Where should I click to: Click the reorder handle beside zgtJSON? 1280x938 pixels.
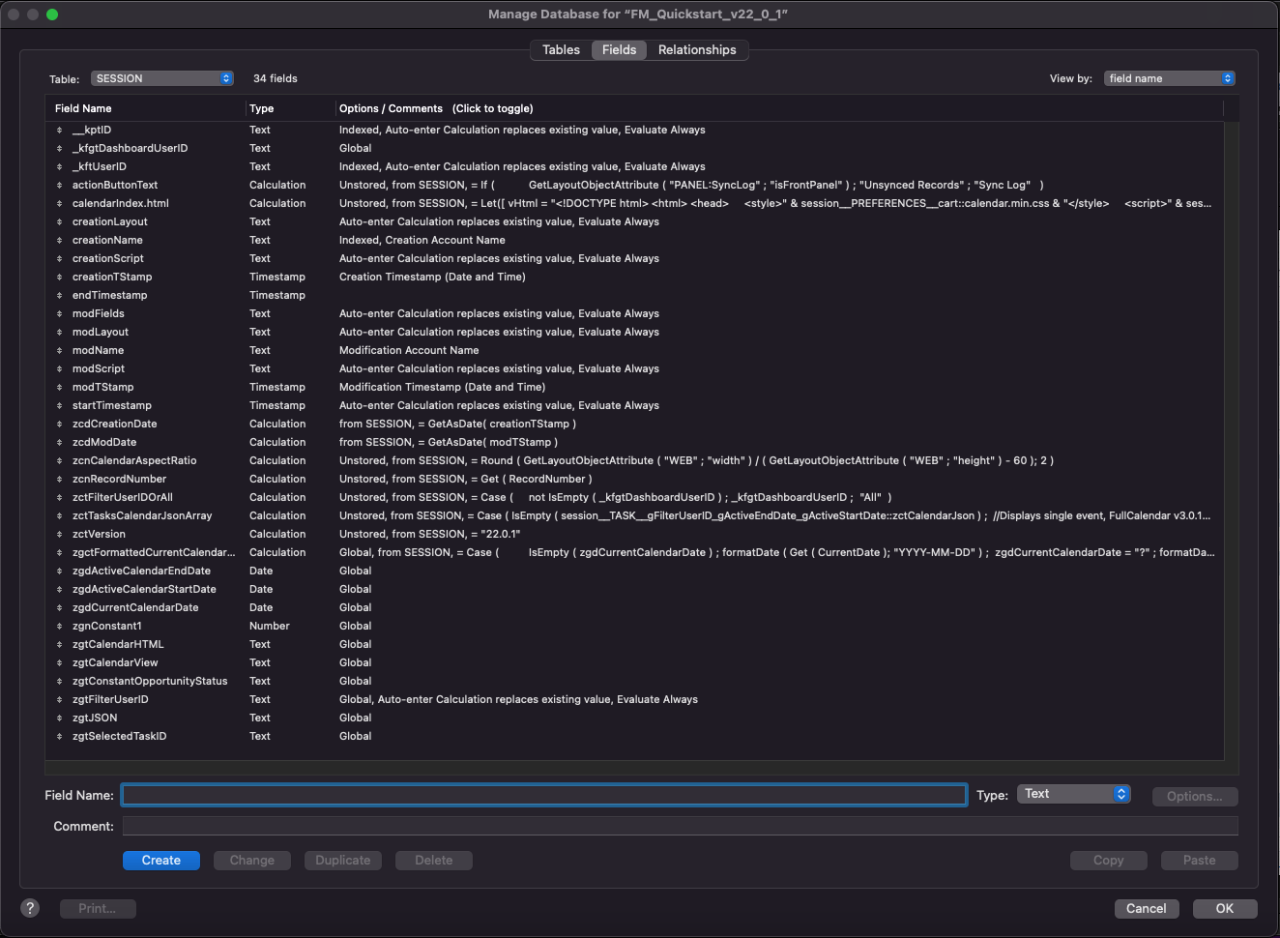(x=60, y=717)
